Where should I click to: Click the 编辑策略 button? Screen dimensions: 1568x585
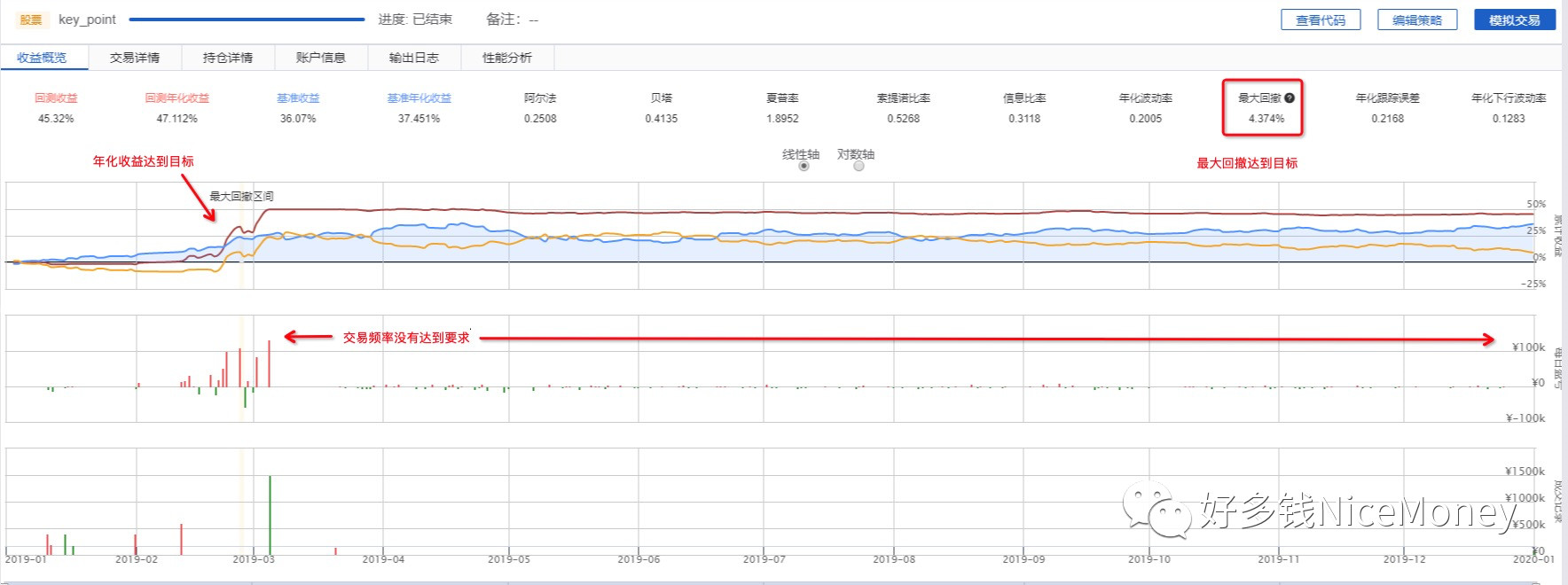(x=1417, y=19)
